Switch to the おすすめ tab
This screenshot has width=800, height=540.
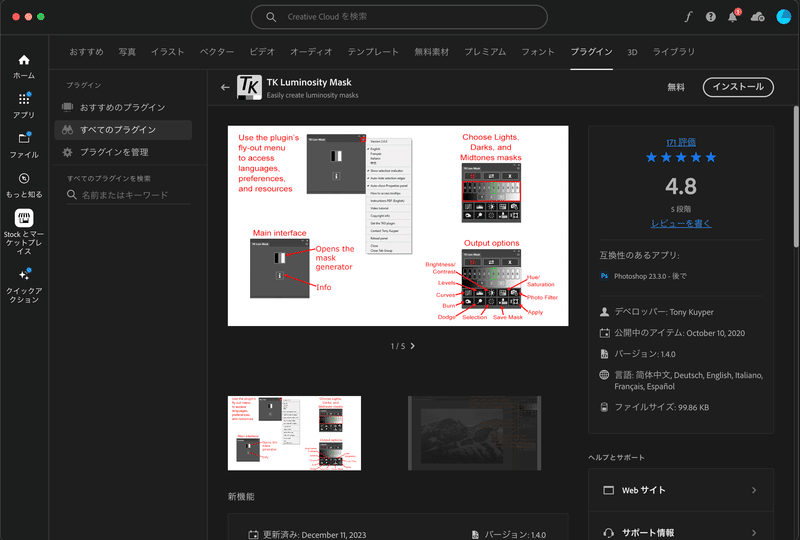click(86, 52)
